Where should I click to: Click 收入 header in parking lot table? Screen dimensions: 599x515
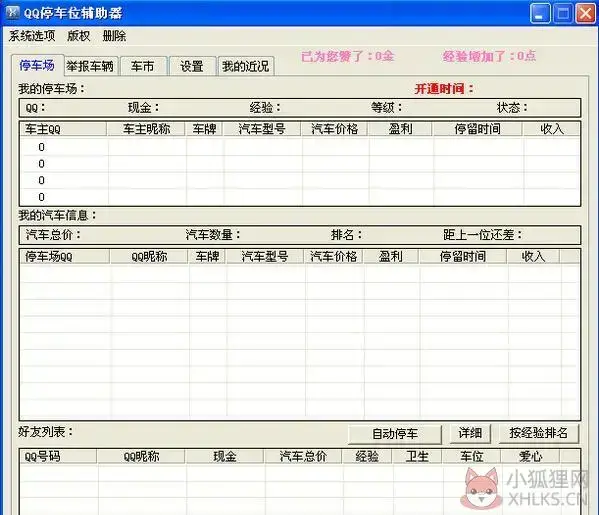click(551, 129)
